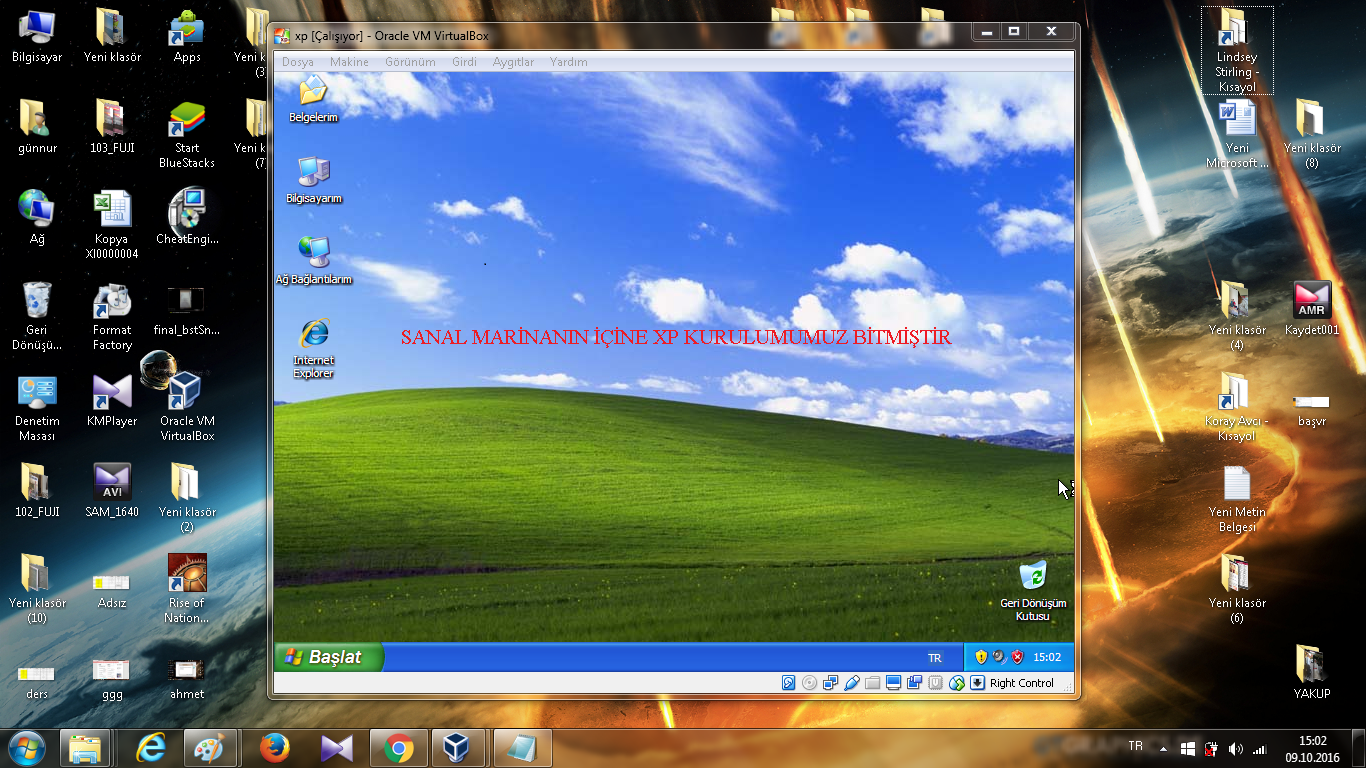Select the SAM_1640 AVI file on desktop
The width and height of the screenshot is (1366, 768).
coord(112,490)
